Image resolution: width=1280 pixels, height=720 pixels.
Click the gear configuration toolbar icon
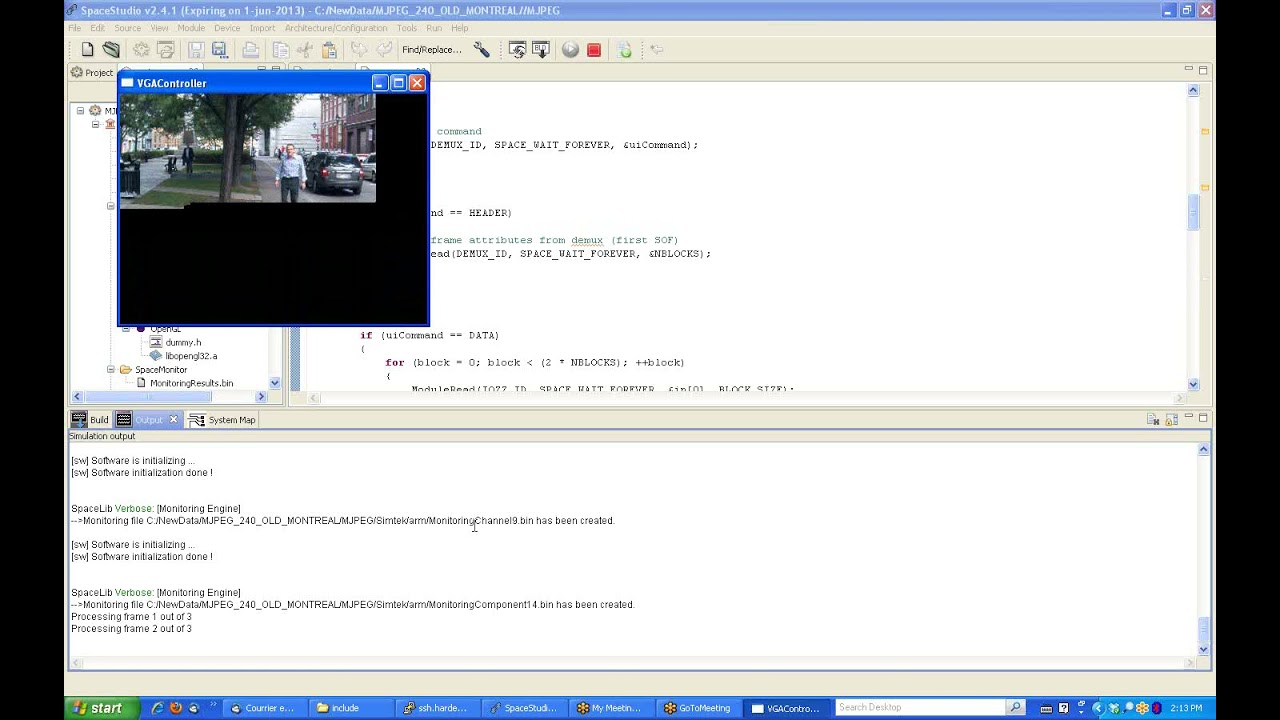click(141, 49)
